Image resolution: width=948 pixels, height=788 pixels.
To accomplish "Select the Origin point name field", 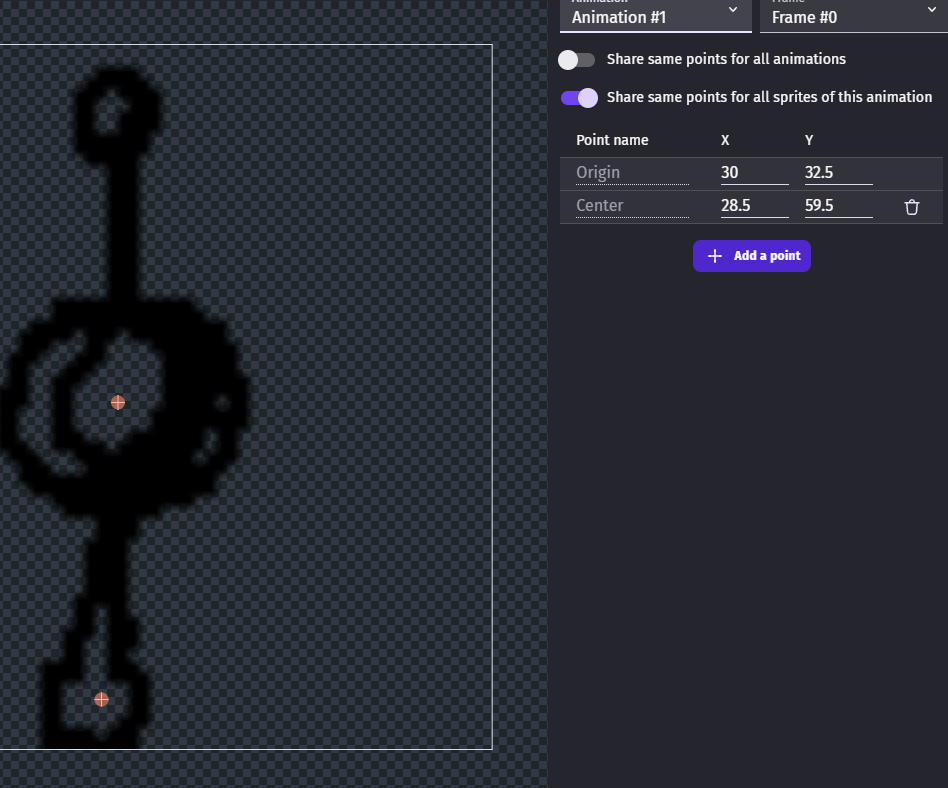I will (632, 173).
